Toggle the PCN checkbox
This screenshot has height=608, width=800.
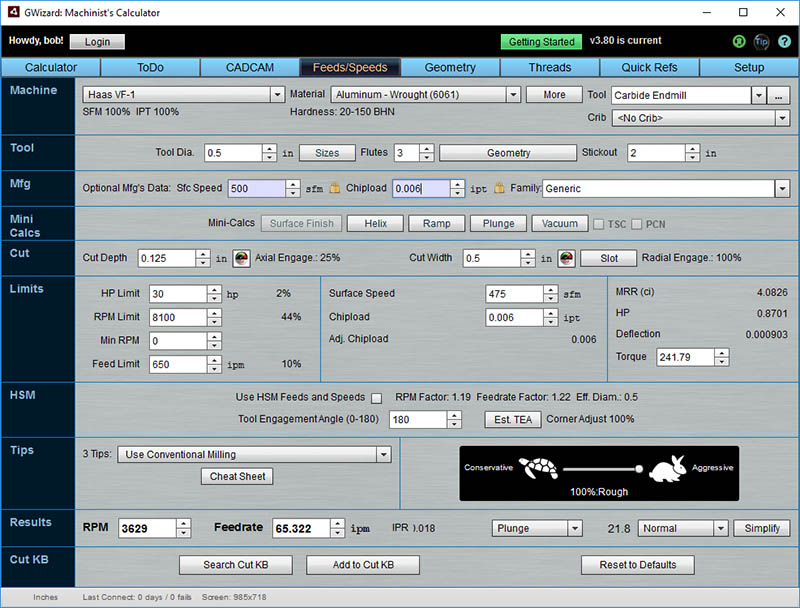(x=636, y=224)
